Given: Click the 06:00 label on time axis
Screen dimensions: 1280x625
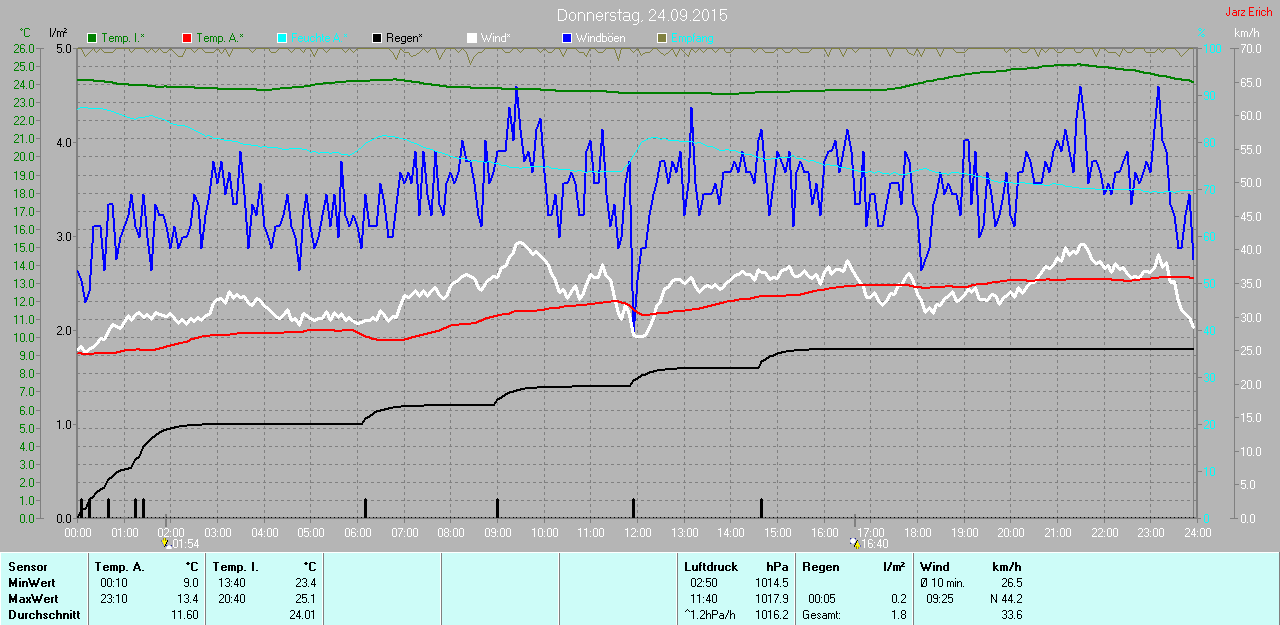Looking at the screenshot, I should [357, 532].
